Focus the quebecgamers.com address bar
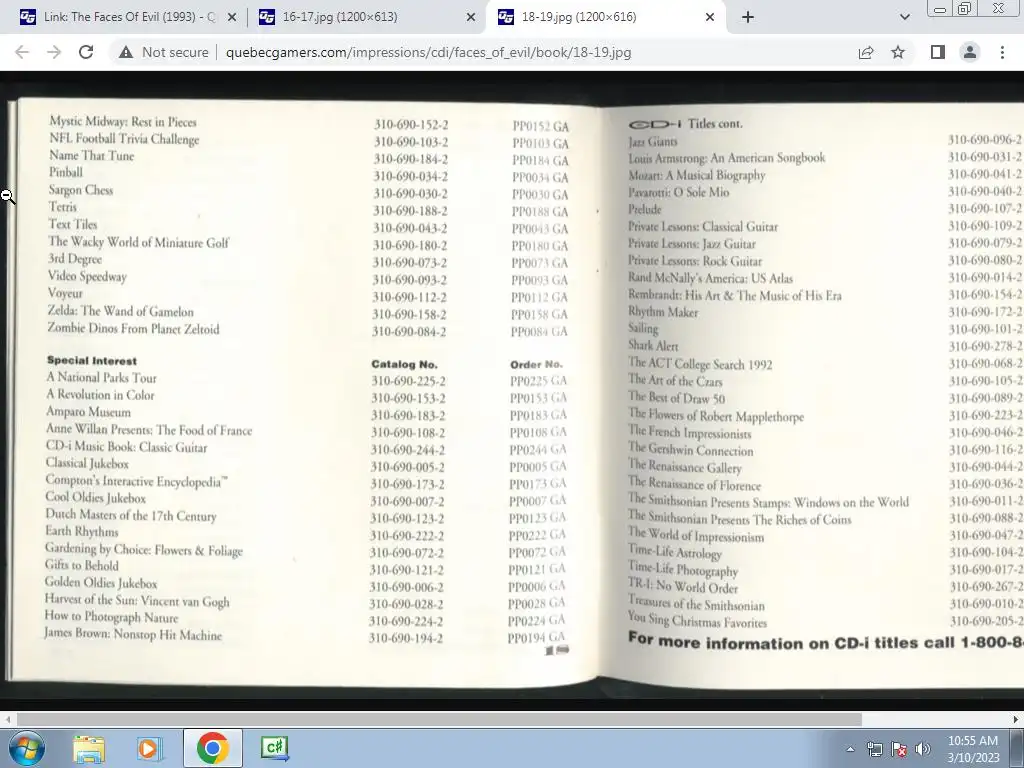Viewport: 1024px width, 768px height. [428, 52]
